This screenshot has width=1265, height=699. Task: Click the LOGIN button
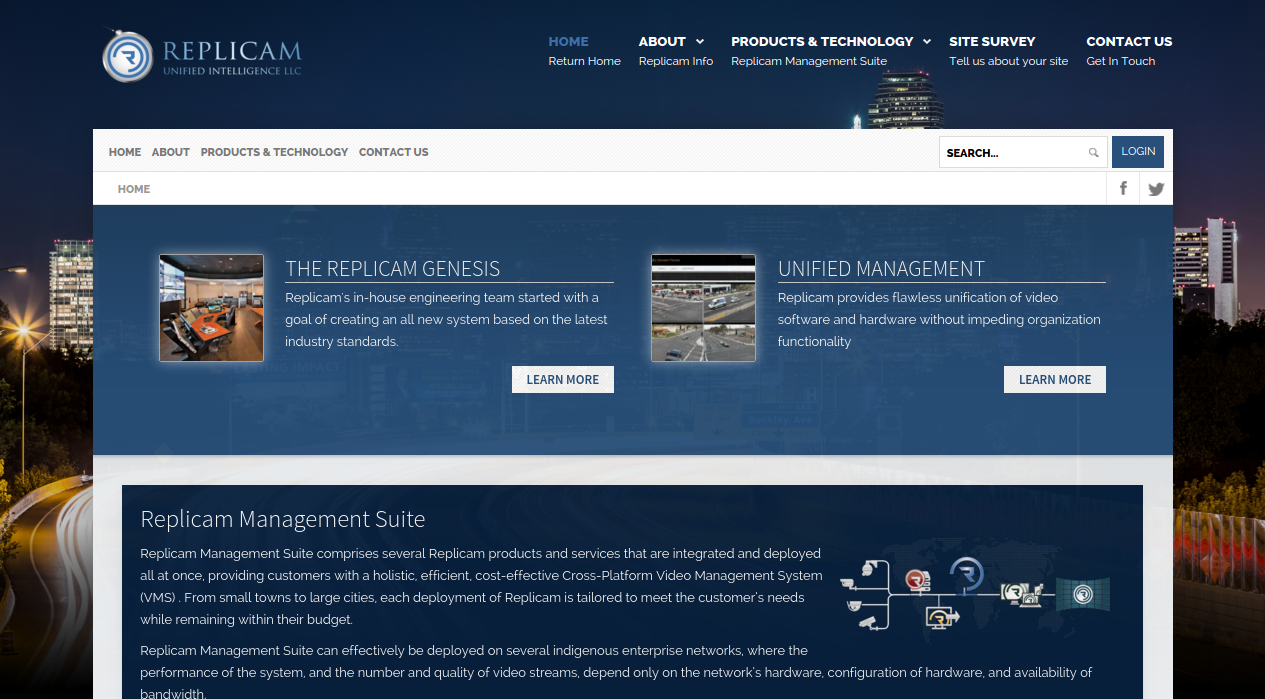pos(1138,152)
